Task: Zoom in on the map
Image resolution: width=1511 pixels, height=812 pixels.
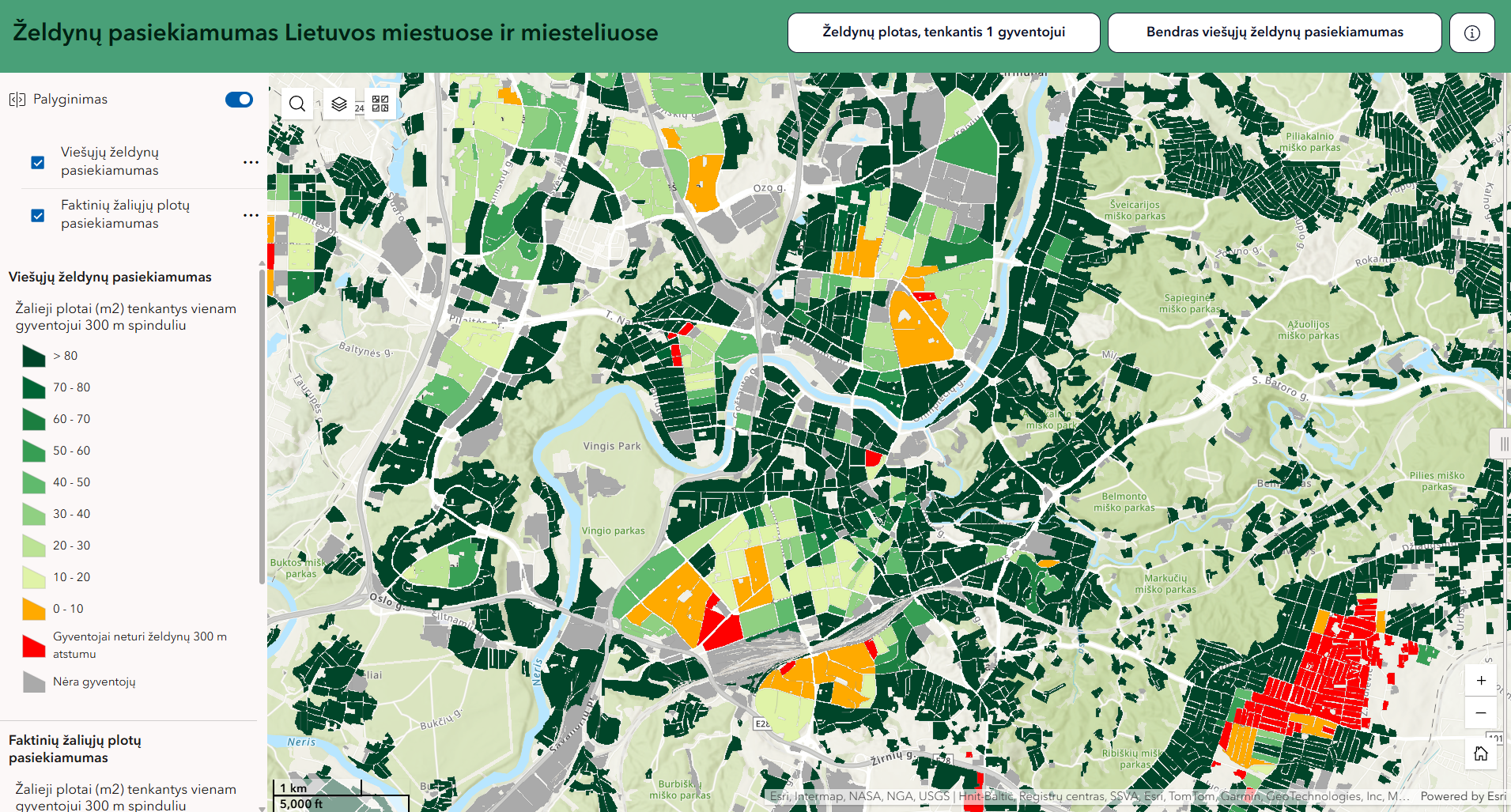Action: coord(1481,680)
